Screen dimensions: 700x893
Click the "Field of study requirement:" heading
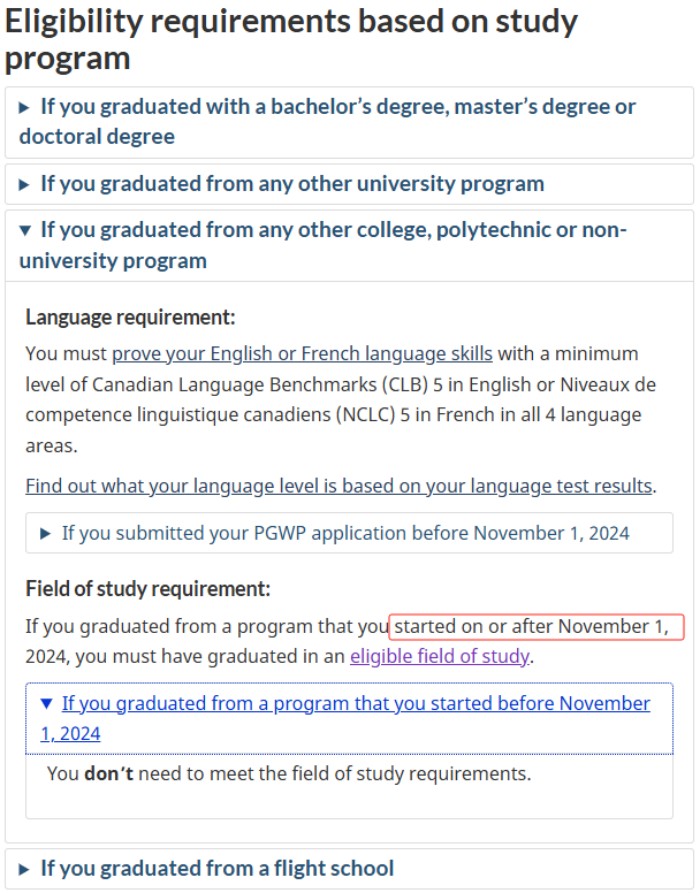[x=148, y=589]
